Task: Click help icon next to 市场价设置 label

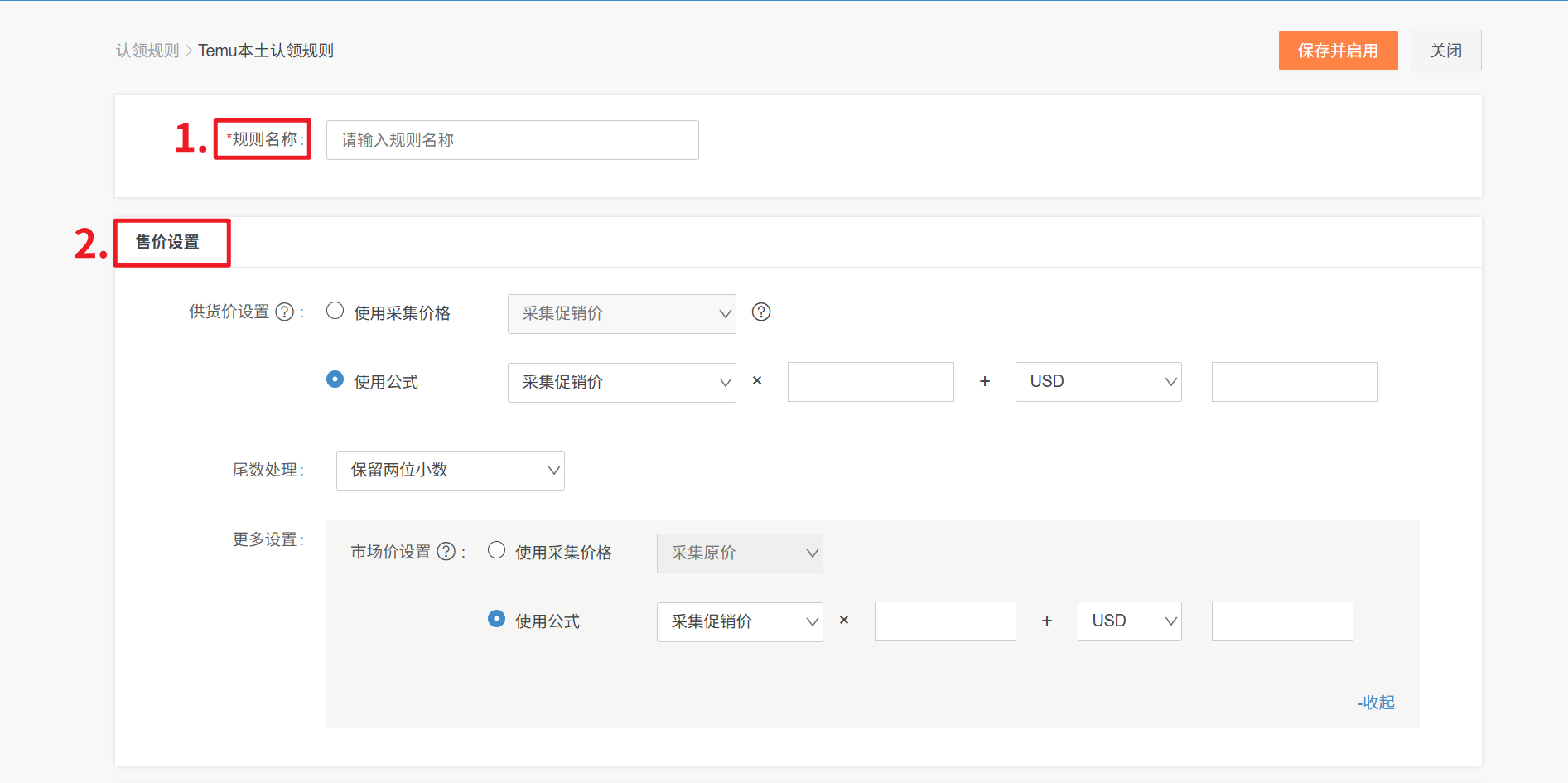Action: [446, 551]
